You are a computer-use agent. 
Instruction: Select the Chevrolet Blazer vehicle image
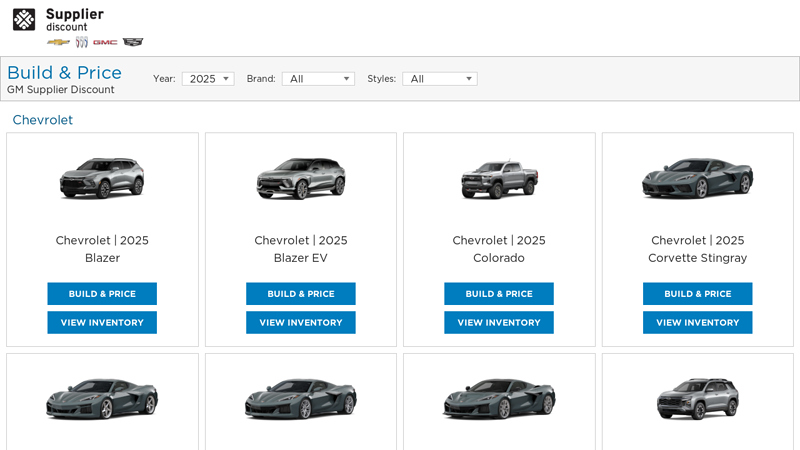pyautogui.click(x=102, y=178)
